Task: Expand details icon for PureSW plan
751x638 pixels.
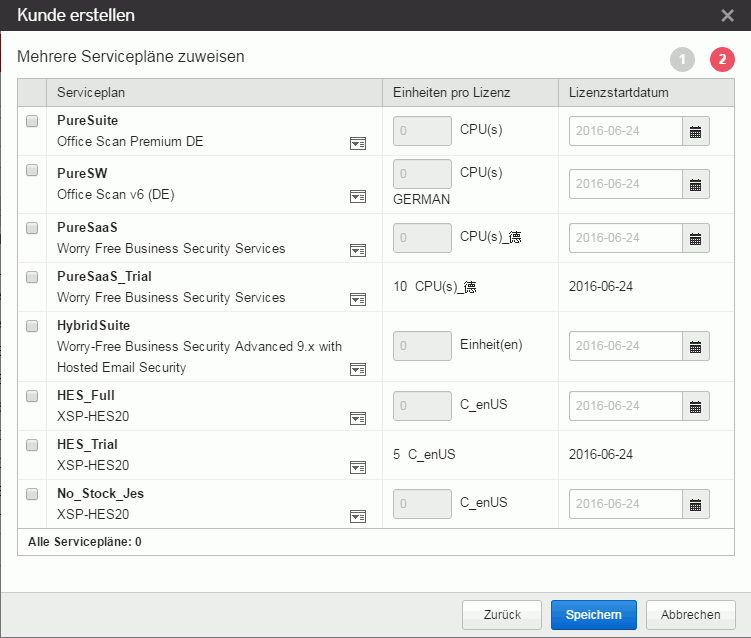Action: [357, 196]
